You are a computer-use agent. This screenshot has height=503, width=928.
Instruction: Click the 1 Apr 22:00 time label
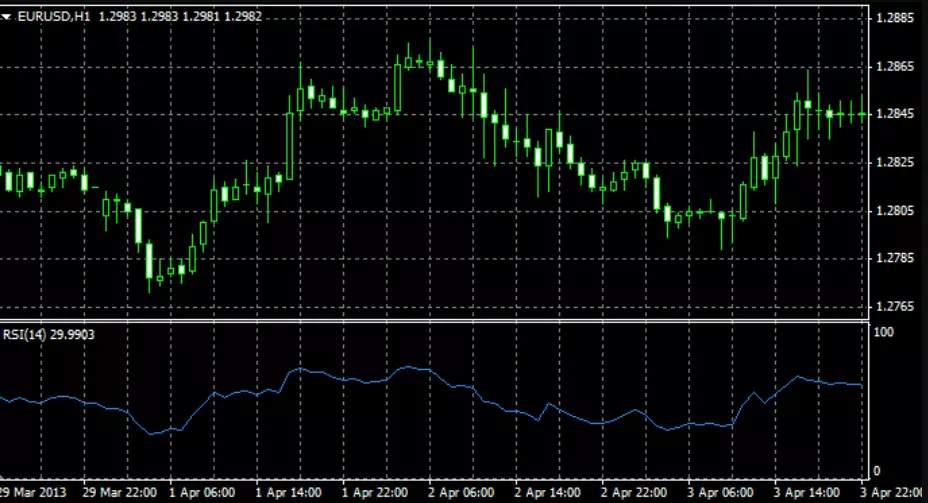(x=375, y=492)
